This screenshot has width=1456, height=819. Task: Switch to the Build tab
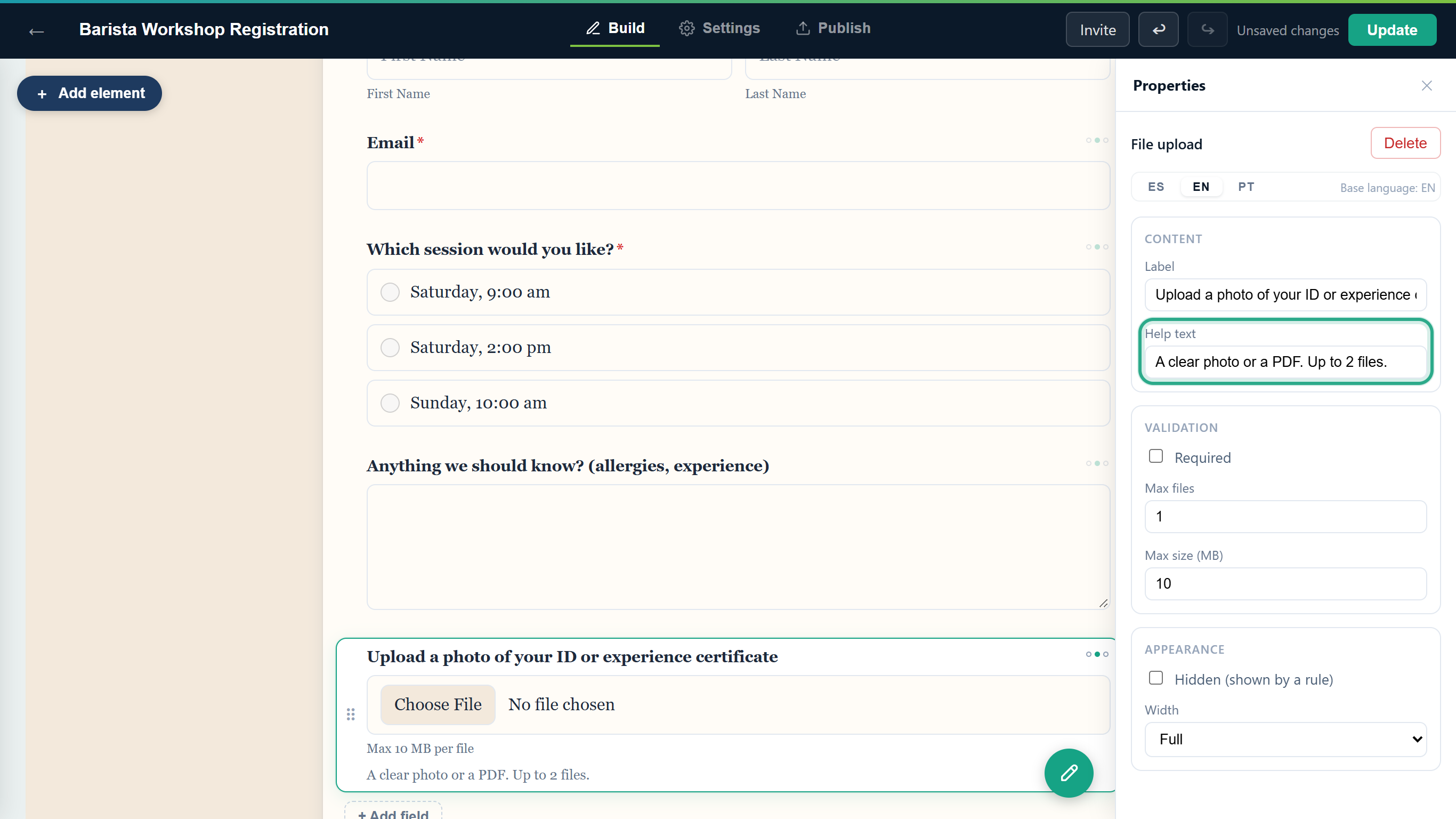[x=615, y=28]
